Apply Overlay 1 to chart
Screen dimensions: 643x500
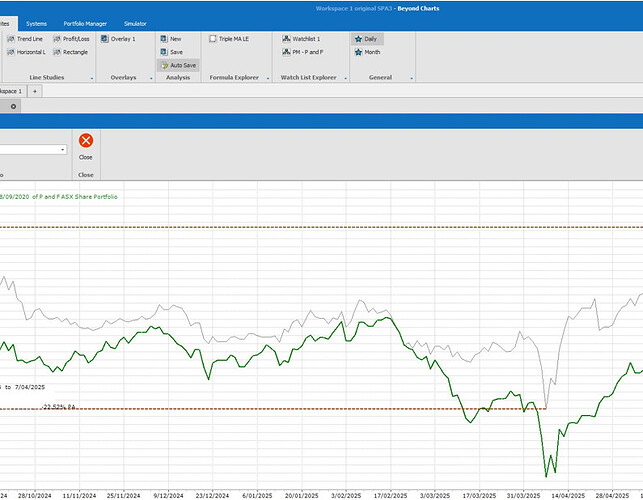[118, 39]
